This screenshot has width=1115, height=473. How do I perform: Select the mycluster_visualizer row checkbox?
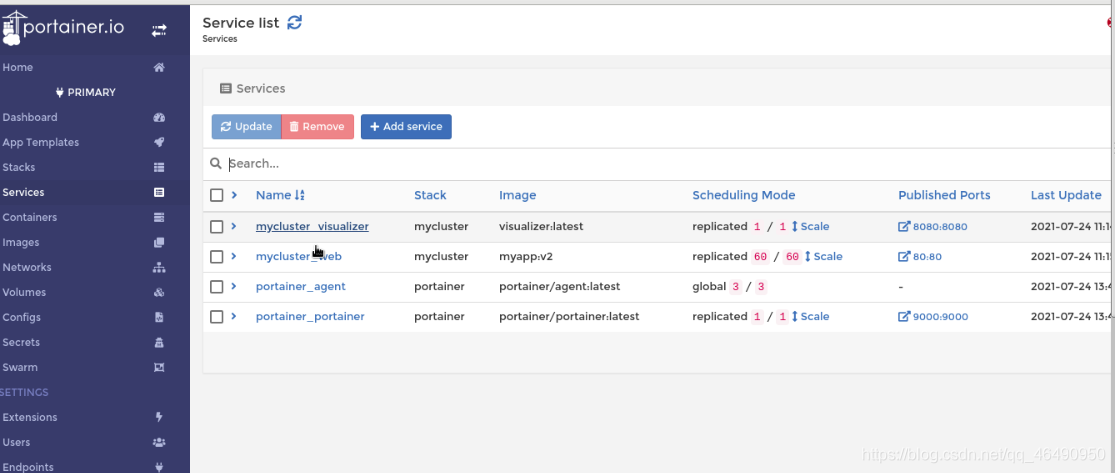pos(217,227)
